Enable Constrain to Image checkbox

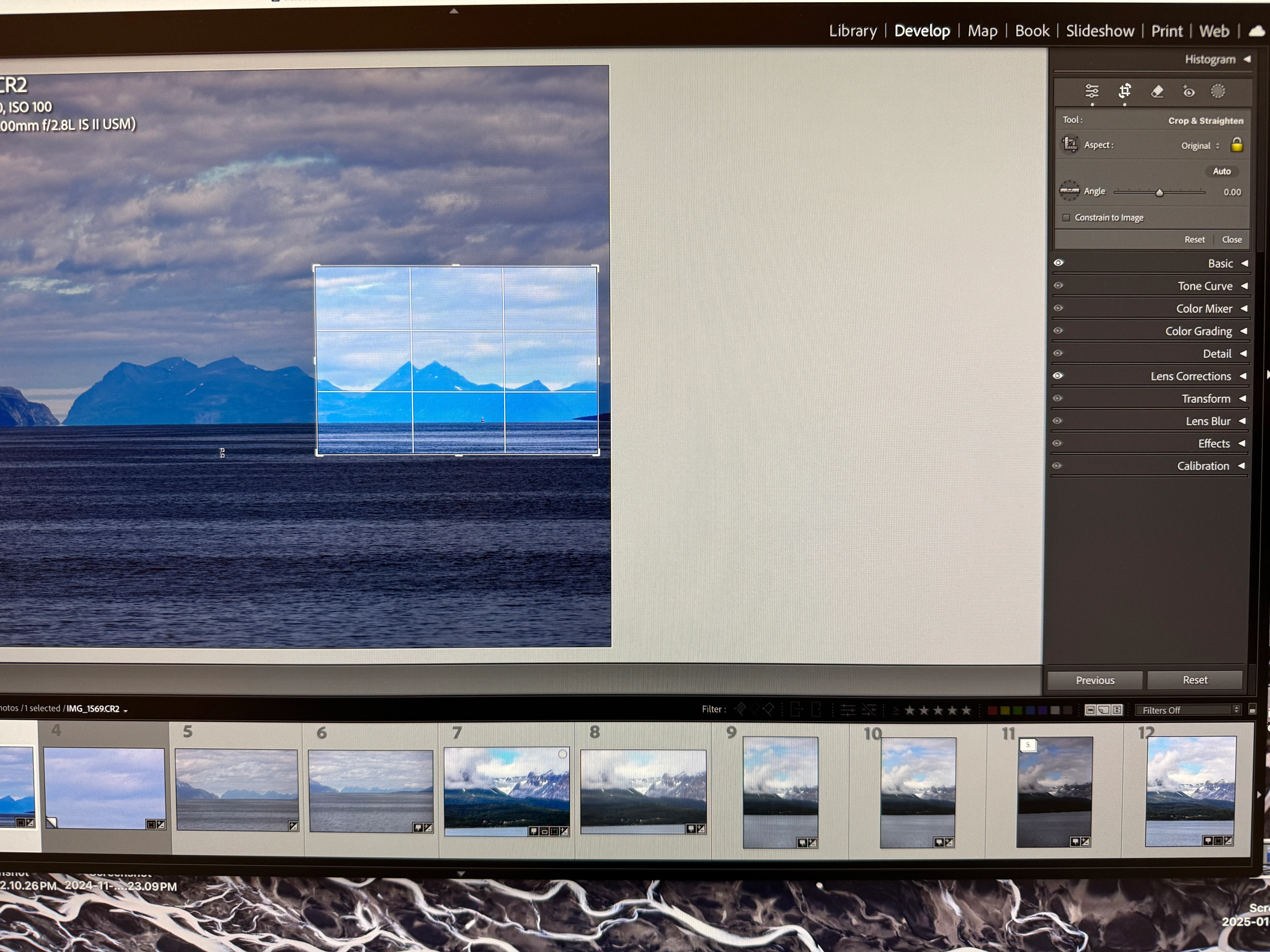(1066, 218)
